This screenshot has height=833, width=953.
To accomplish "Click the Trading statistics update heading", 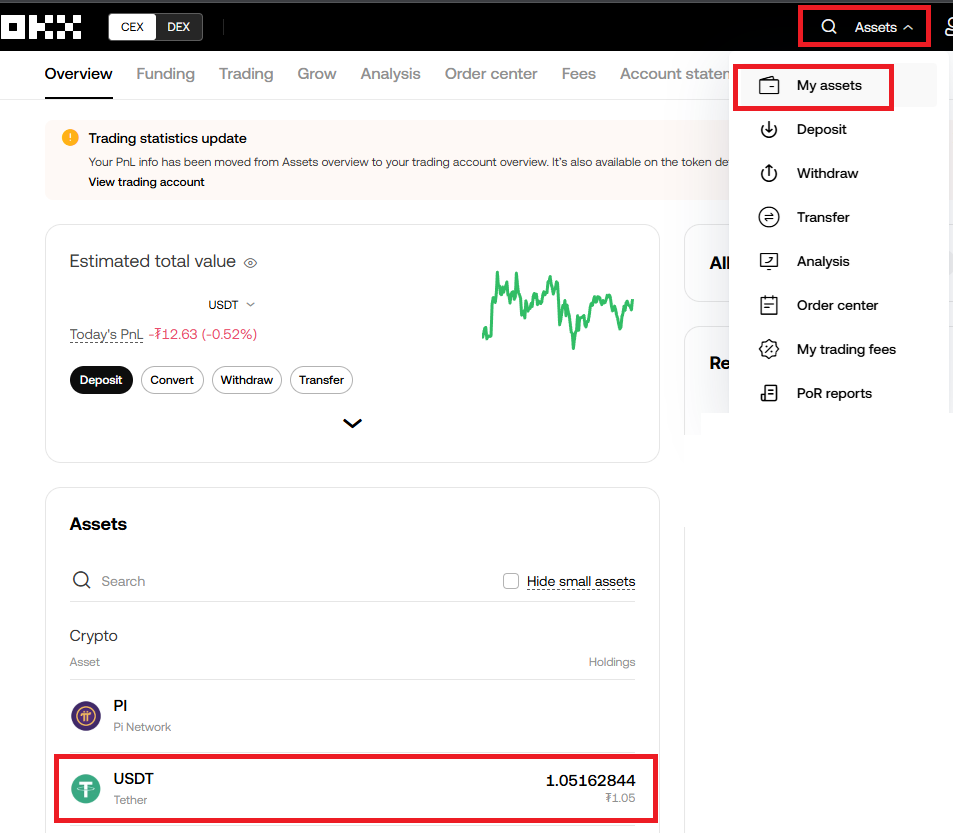I will pyautogui.click(x=168, y=138).
